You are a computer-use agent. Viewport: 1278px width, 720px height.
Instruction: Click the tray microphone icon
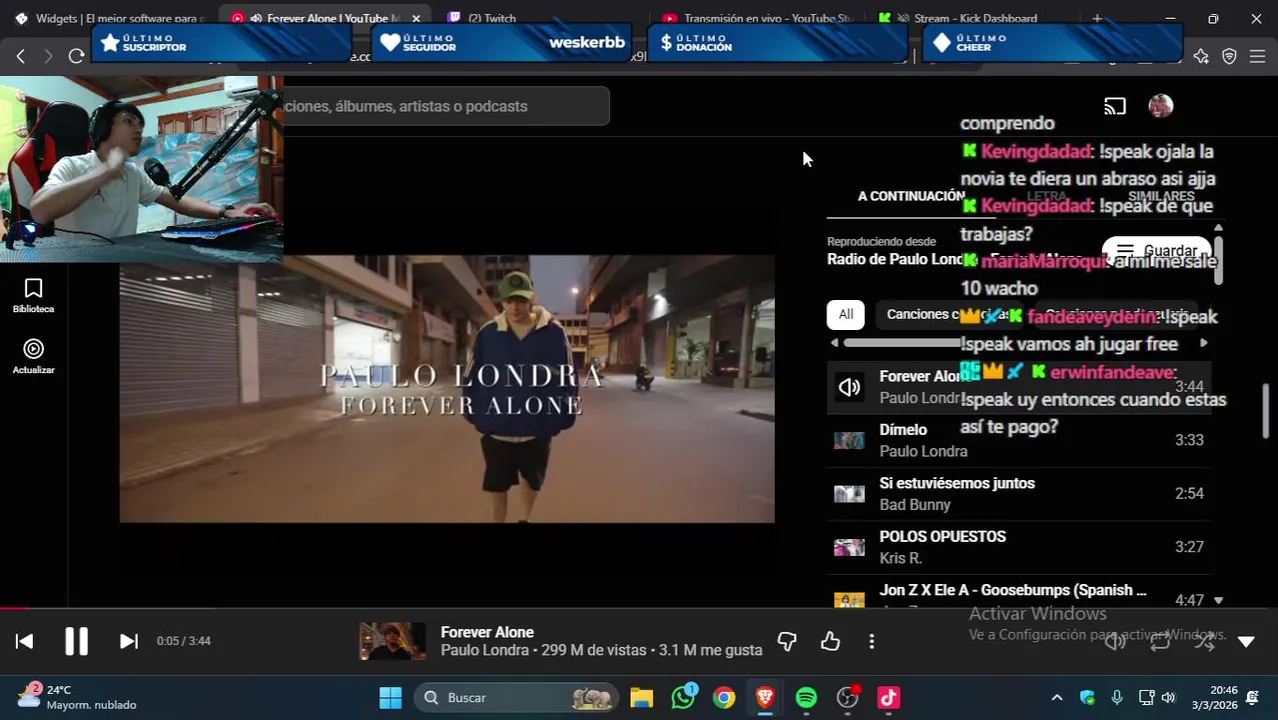[1117, 697]
